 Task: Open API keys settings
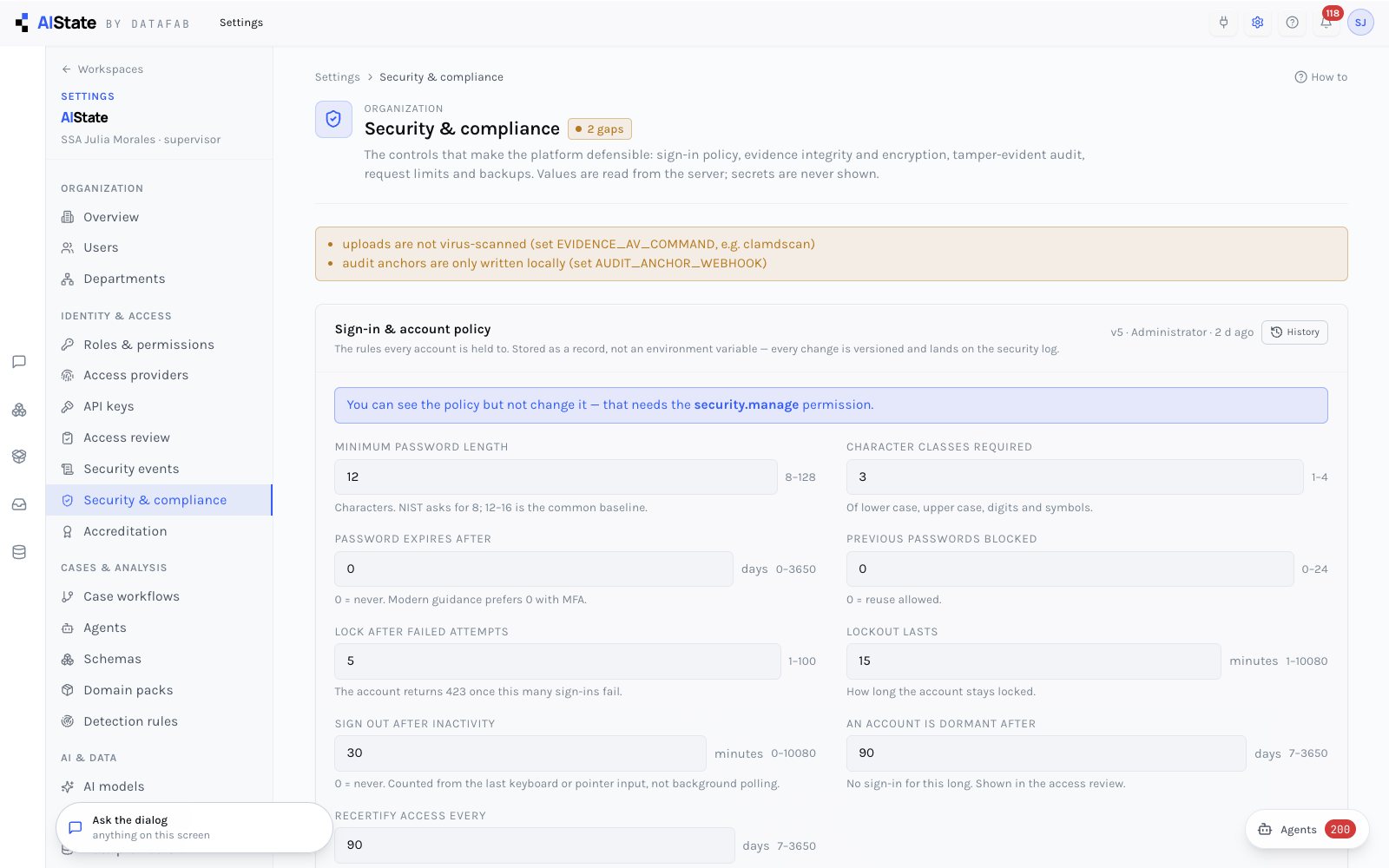click(x=159, y=406)
